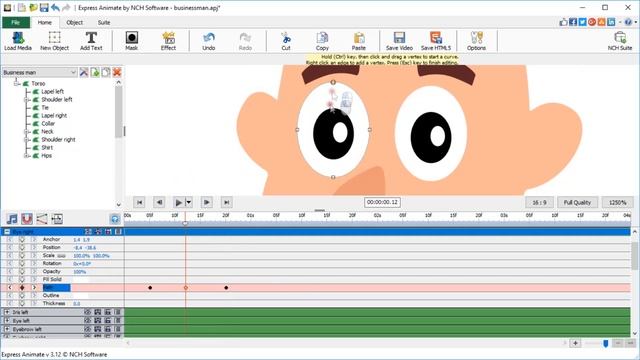The height and width of the screenshot is (360, 640).
Task: Click the Twitter share icon
Action: (582, 22)
